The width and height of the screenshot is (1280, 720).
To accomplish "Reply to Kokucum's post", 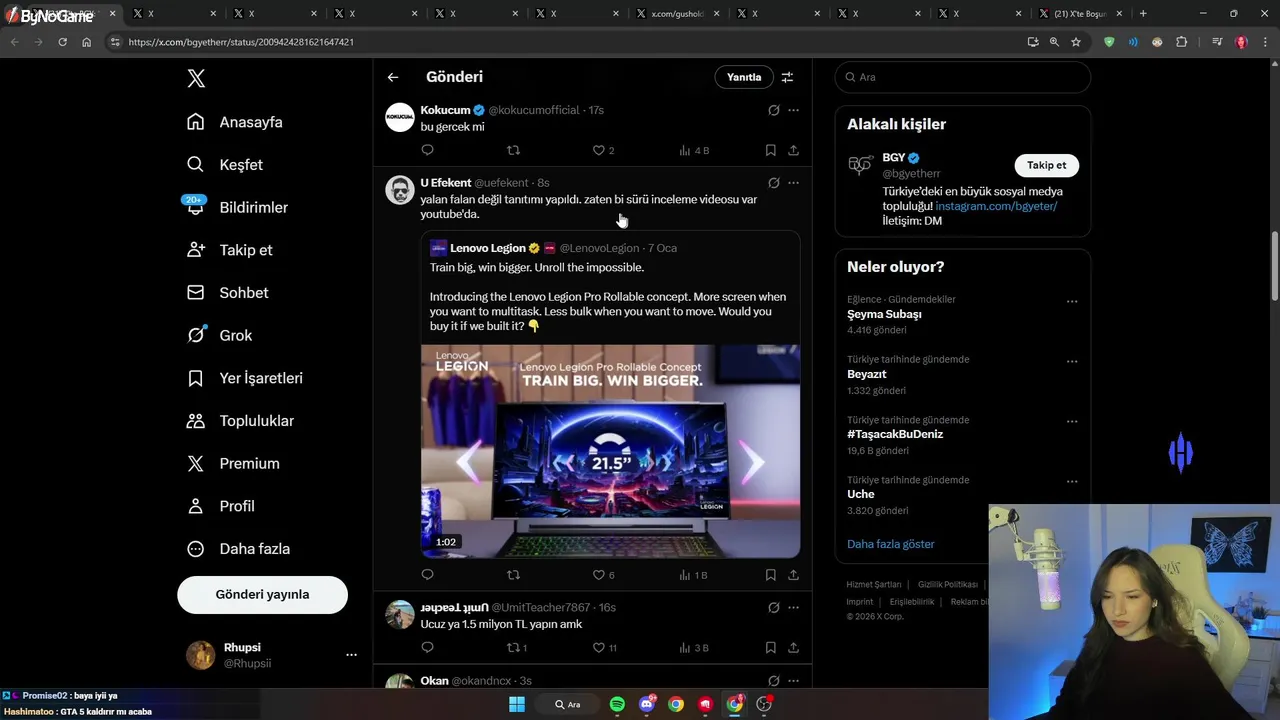I will [427, 150].
